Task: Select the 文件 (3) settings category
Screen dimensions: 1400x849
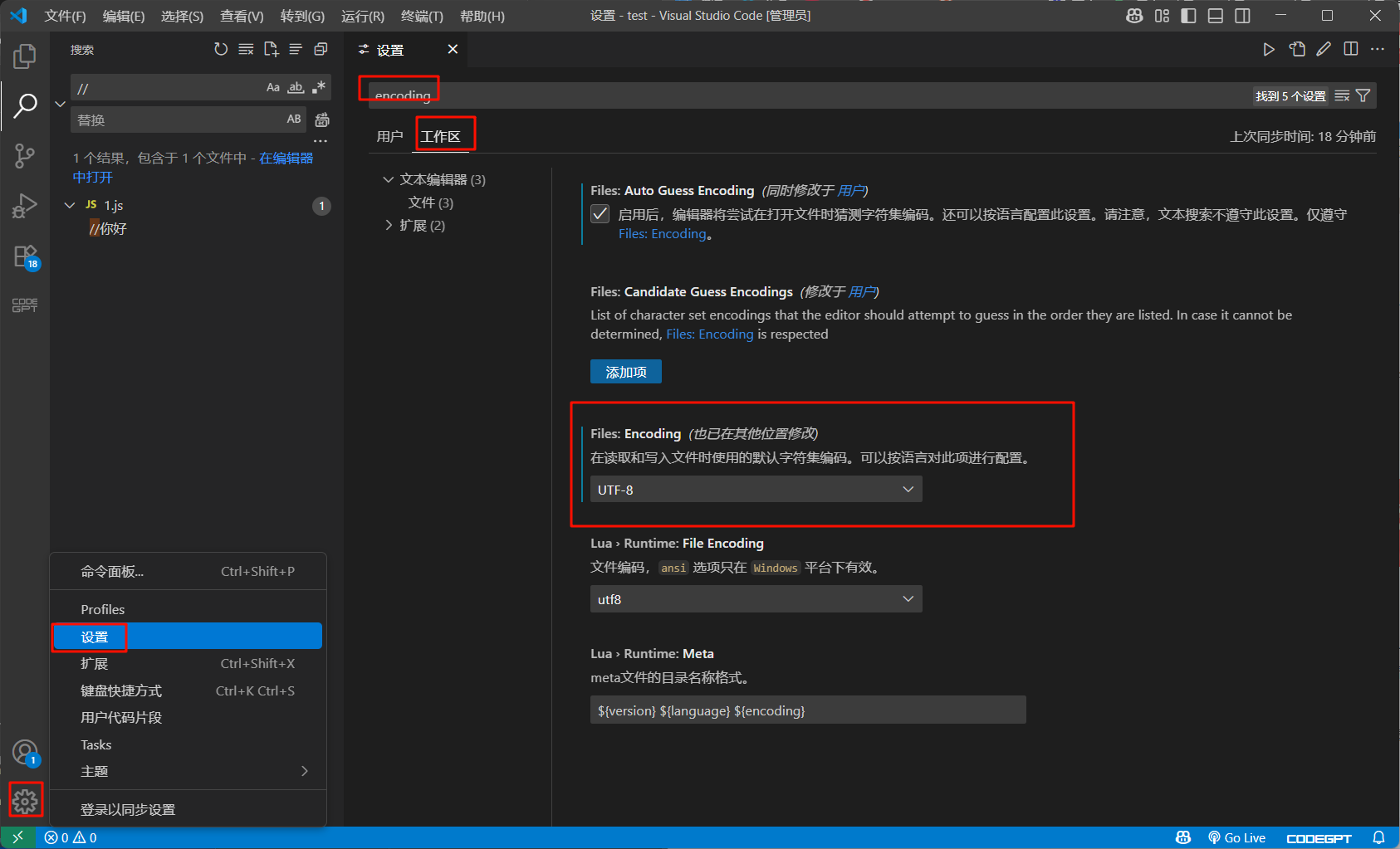Action: [431, 202]
